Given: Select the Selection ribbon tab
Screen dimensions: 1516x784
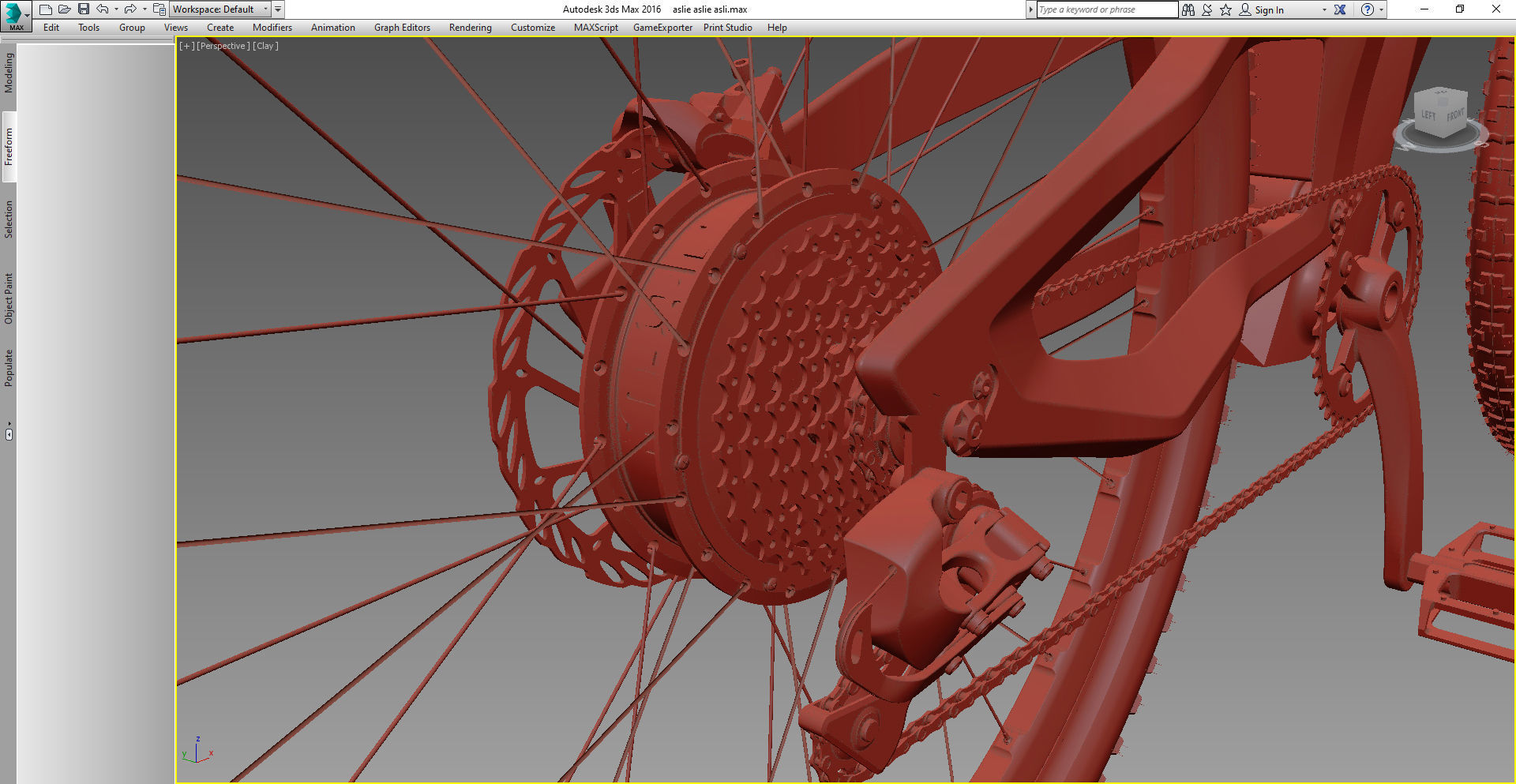Looking at the screenshot, I should tap(9, 219).
